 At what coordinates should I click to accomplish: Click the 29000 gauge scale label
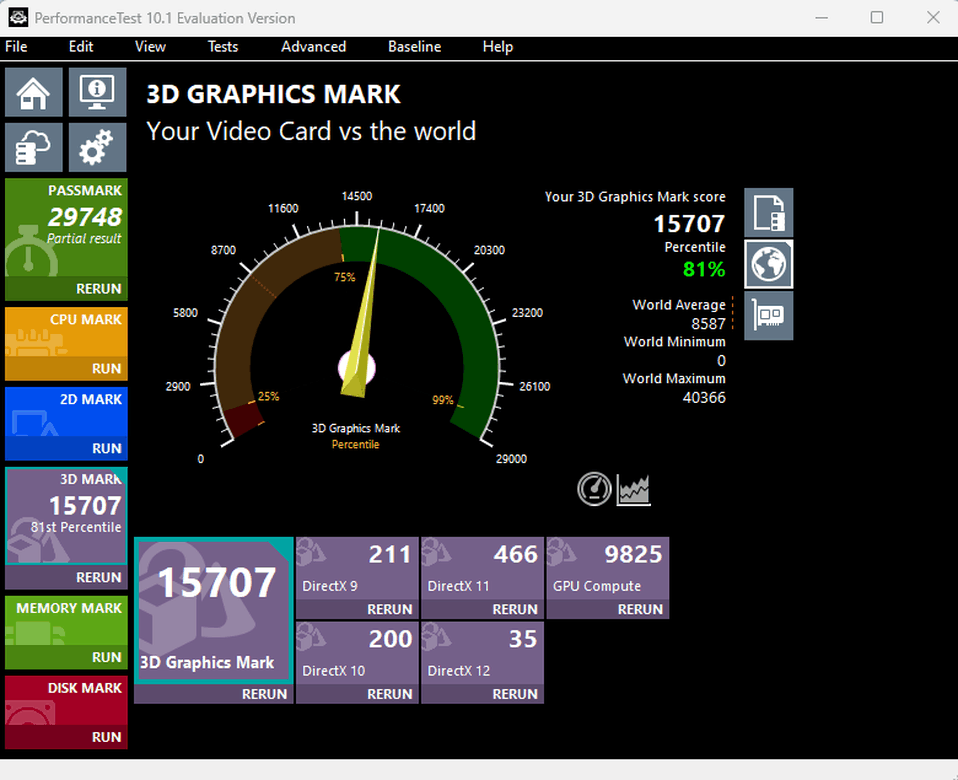511,459
